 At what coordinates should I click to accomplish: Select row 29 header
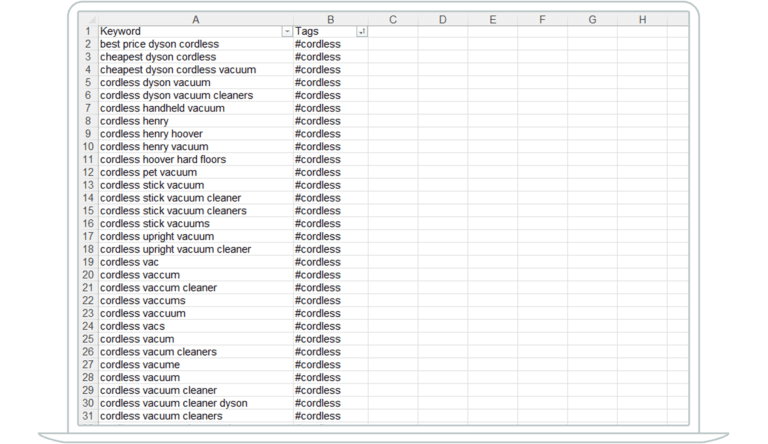point(88,390)
